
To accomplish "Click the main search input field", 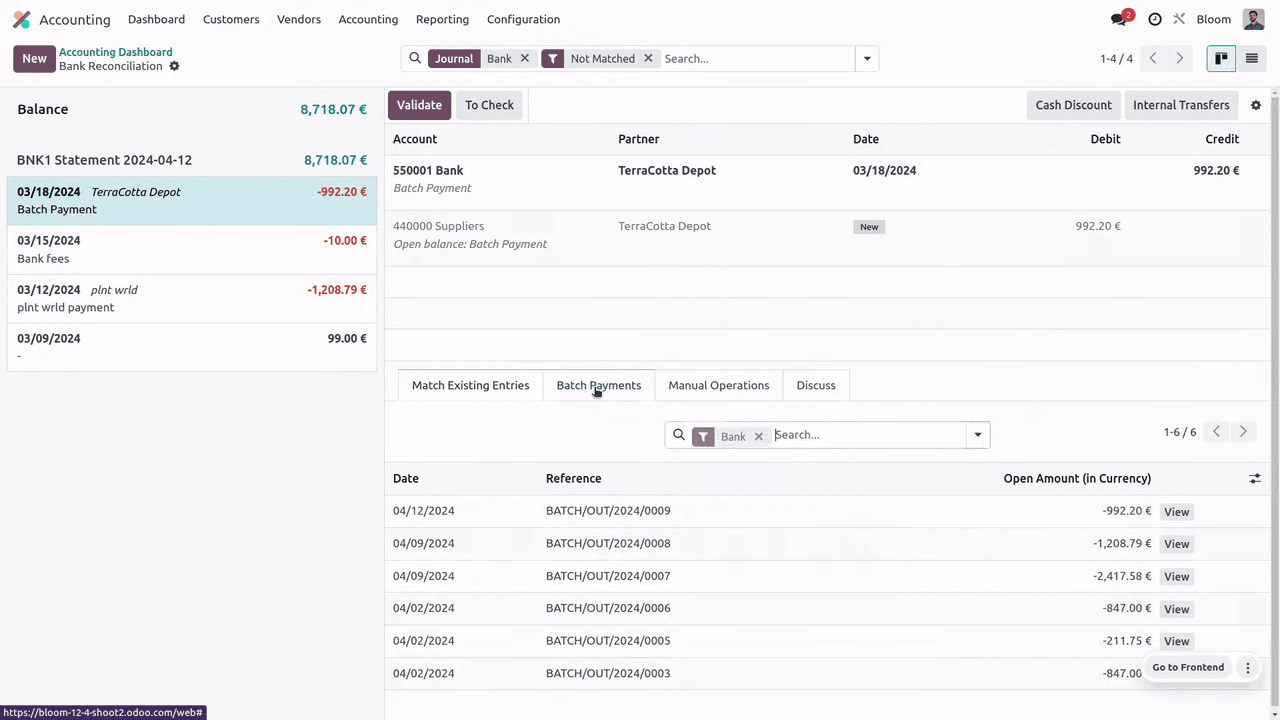I will [755, 59].
